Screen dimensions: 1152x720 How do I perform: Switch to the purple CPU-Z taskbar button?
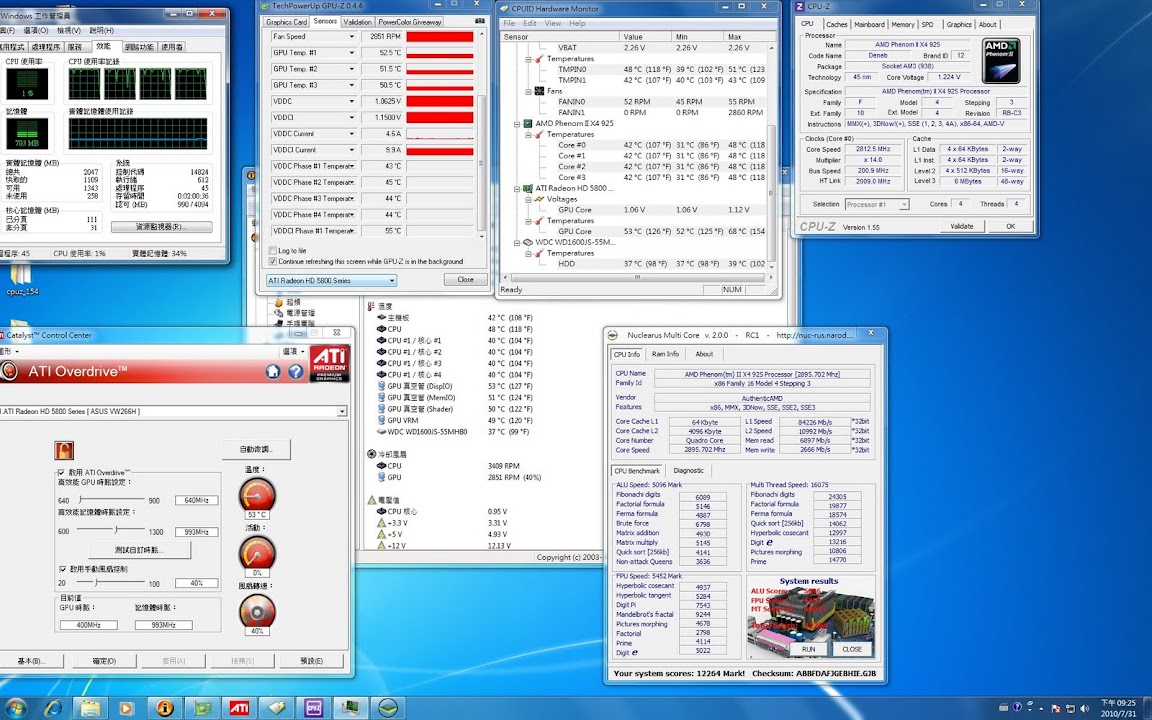tap(313, 708)
